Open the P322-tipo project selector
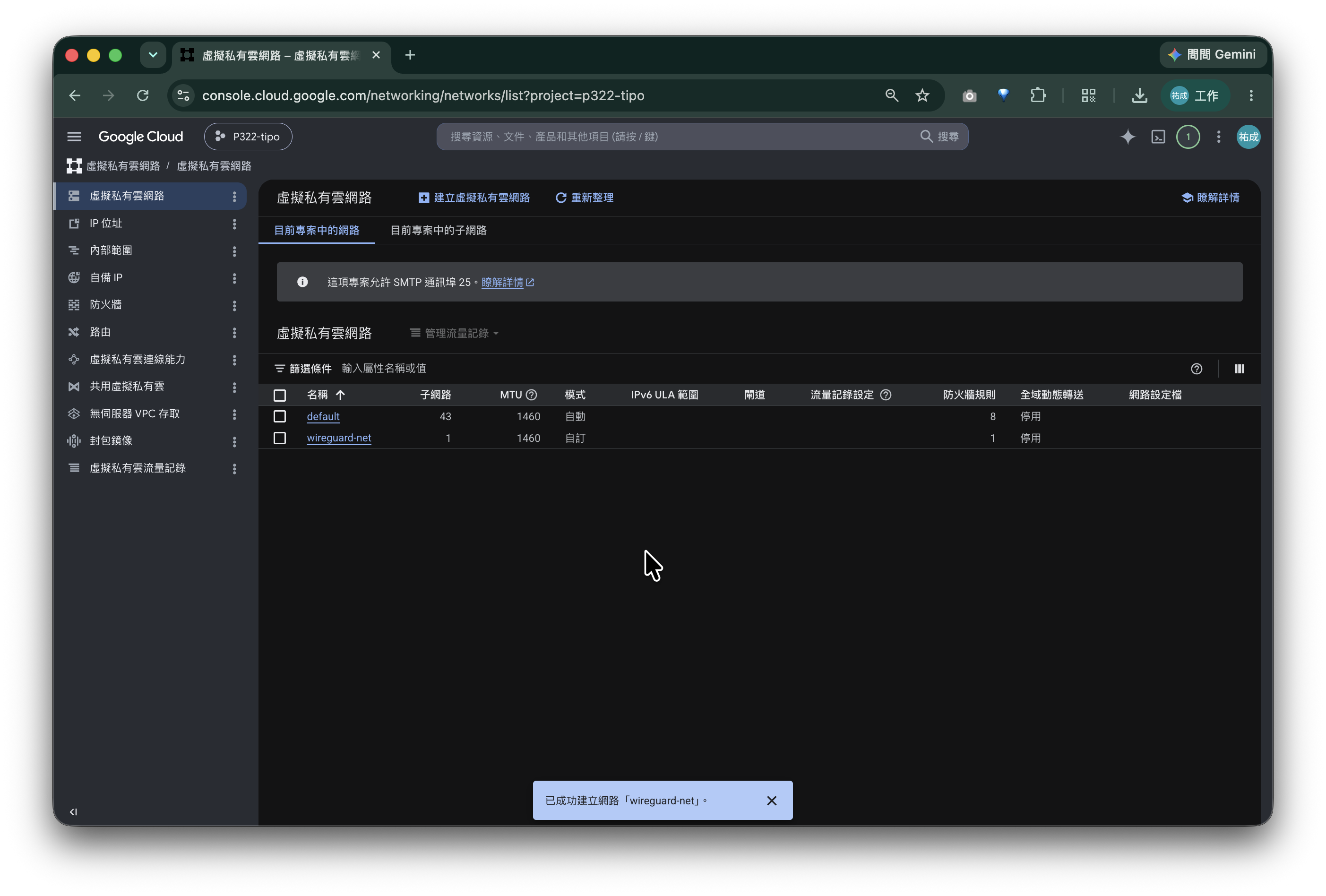The height and width of the screenshot is (896, 1326). 248,137
